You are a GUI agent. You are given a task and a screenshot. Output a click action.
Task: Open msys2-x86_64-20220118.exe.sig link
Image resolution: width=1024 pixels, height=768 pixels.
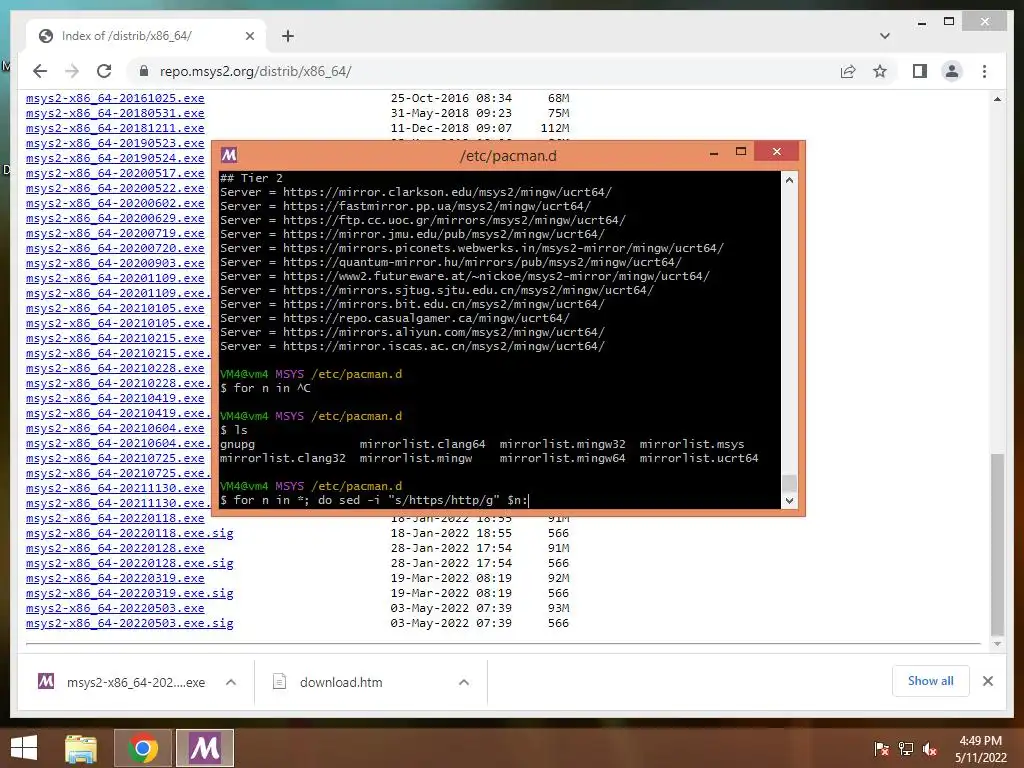pos(129,533)
